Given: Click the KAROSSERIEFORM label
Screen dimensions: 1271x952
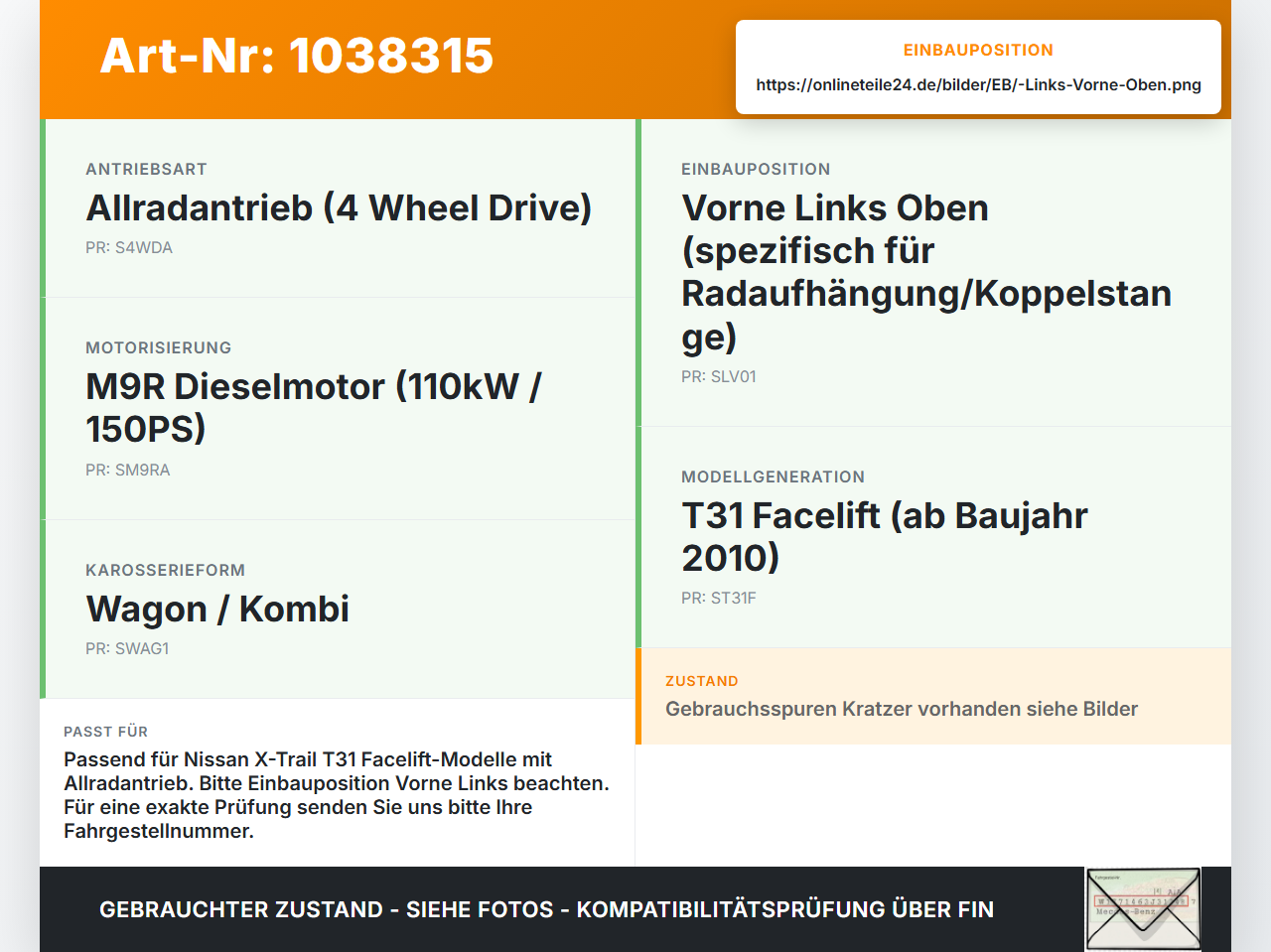Looking at the screenshot, I should [165, 570].
